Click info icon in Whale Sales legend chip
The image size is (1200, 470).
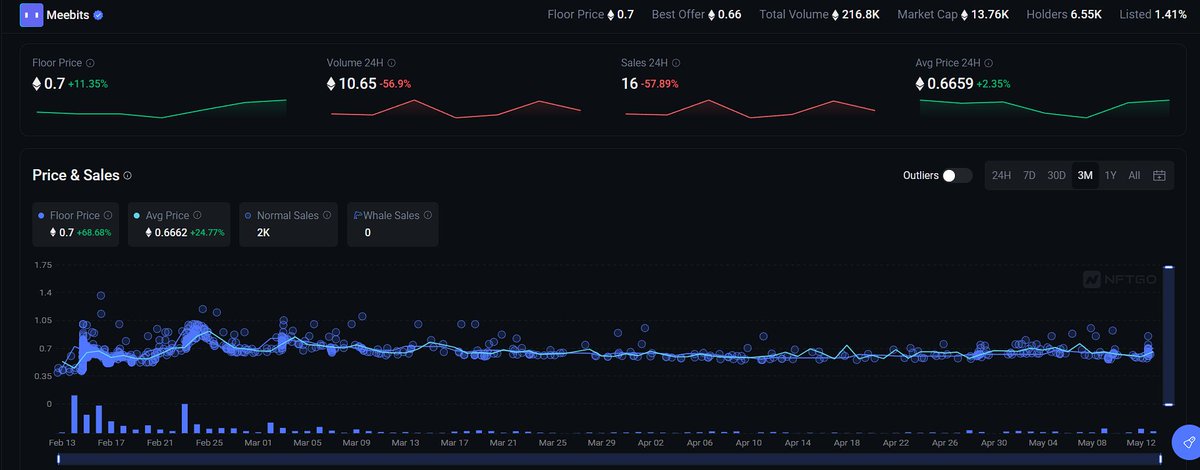(x=428, y=215)
